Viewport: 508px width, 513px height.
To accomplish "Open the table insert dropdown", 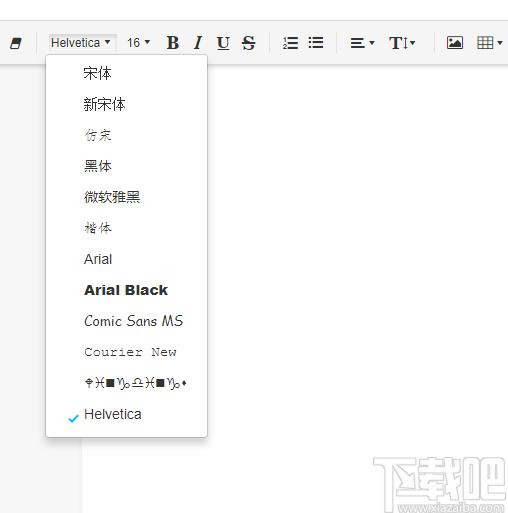I will coord(490,43).
